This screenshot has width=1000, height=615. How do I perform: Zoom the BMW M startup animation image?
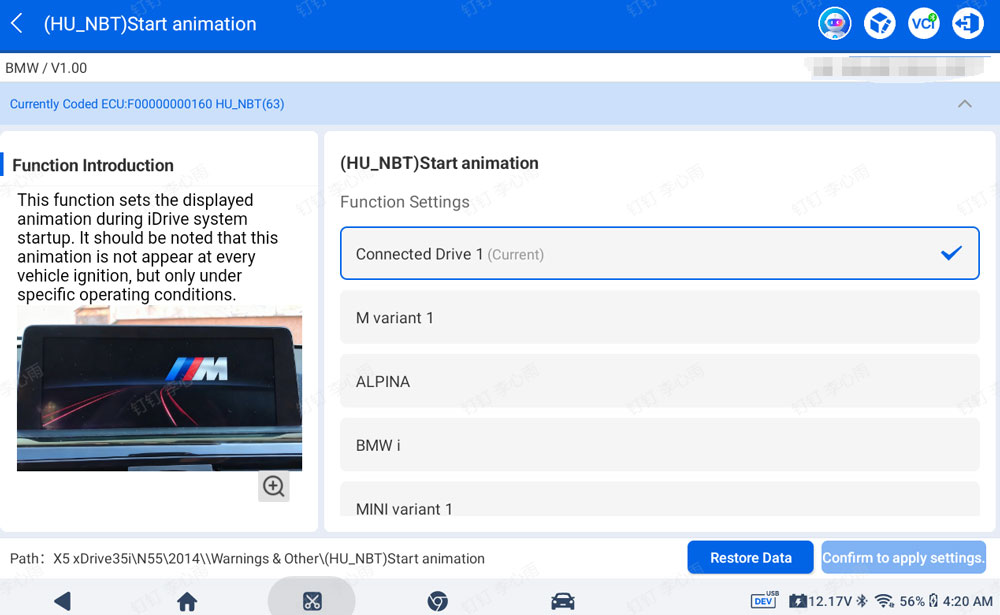click(x=274, y=486)
